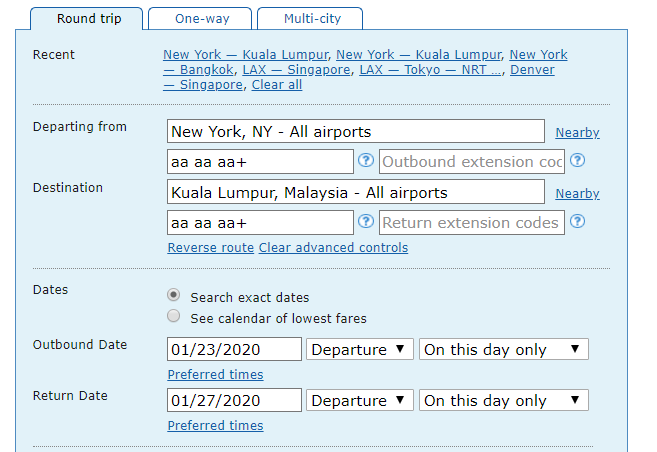The image size is (657, 452).
Task: Open help for return extension codes
Action: [577, 221]
